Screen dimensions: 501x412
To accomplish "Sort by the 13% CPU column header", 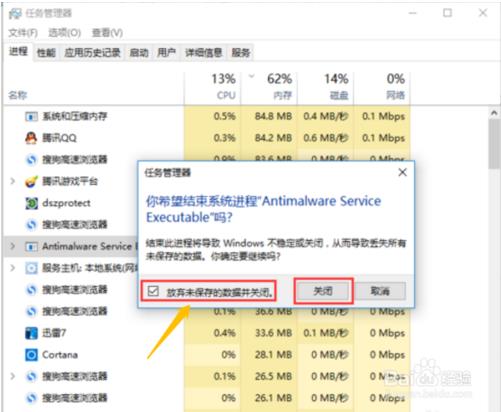I will tap(213, 87).
